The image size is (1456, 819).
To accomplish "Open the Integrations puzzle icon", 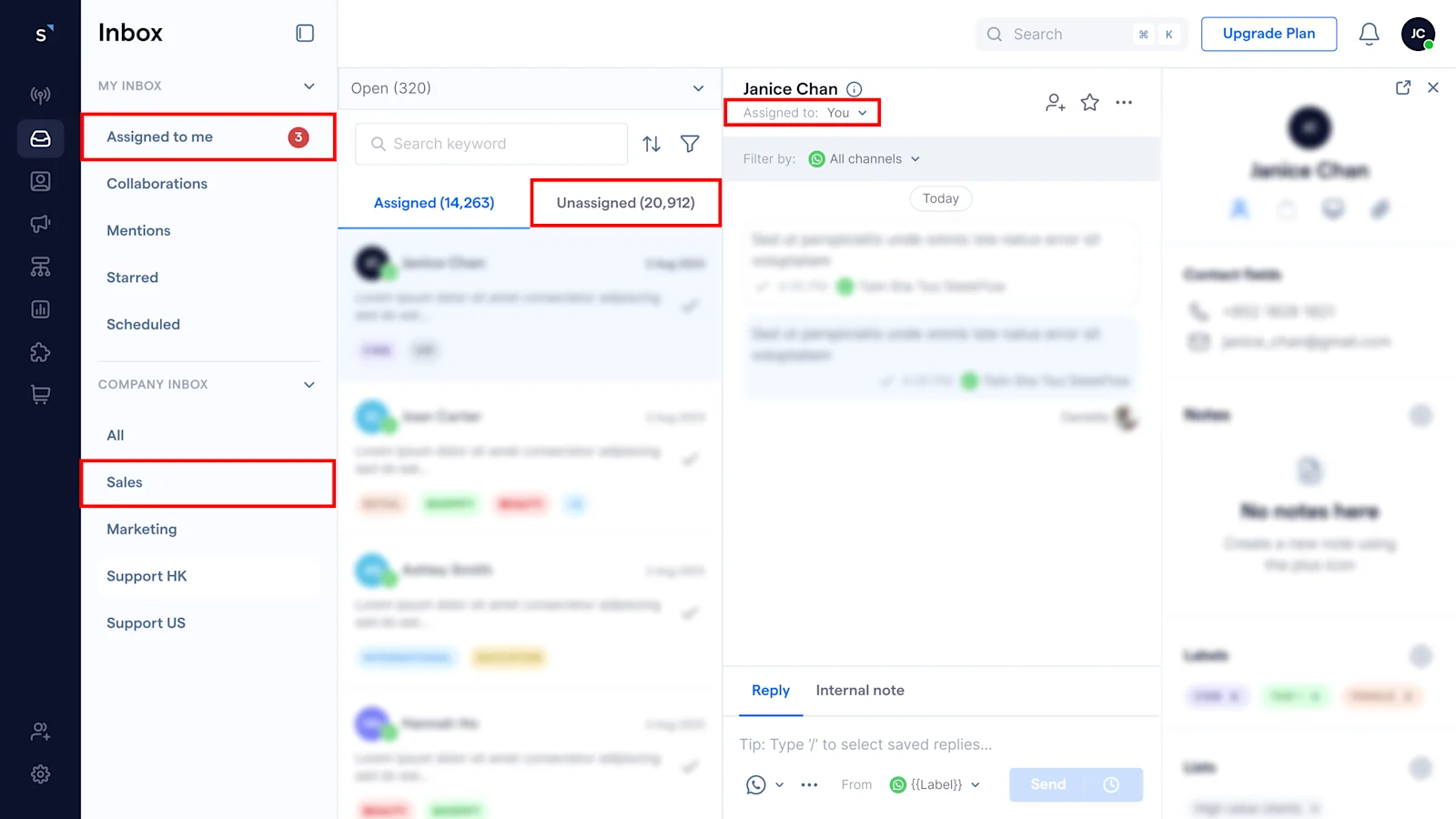I will [x=40, y=352].
